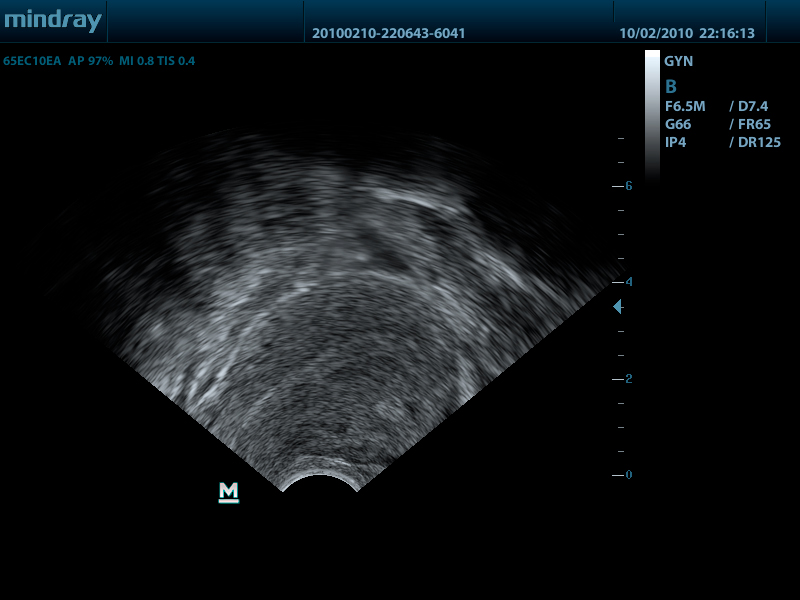Click the F6.5M frequency parameter
The height and width of the screenshot is (600, 800).
[x=685, y=107]
